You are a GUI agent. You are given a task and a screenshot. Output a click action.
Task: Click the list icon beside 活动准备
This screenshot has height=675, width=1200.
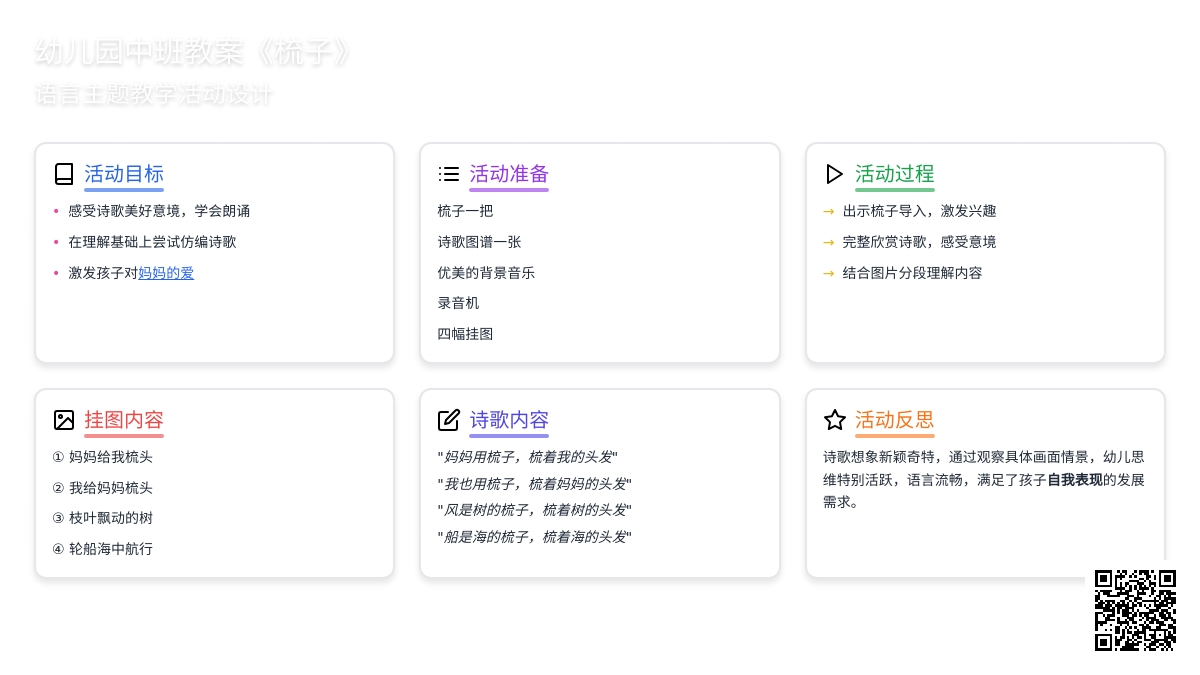pyautogui.click(x=449, y=174)
